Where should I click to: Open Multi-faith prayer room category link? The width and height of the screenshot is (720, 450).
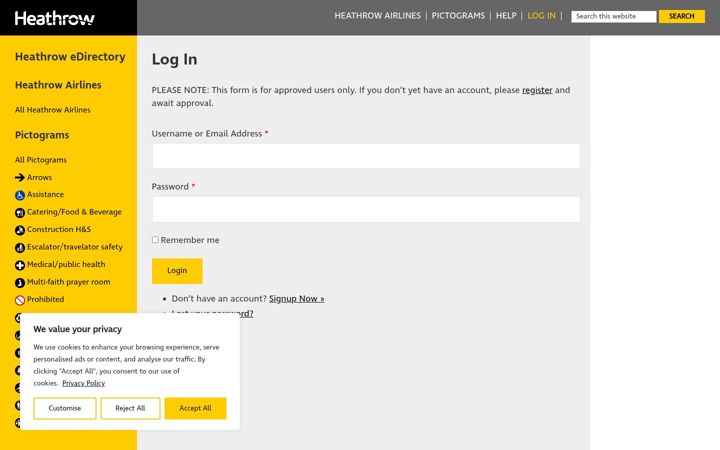[x=69, y=282]
